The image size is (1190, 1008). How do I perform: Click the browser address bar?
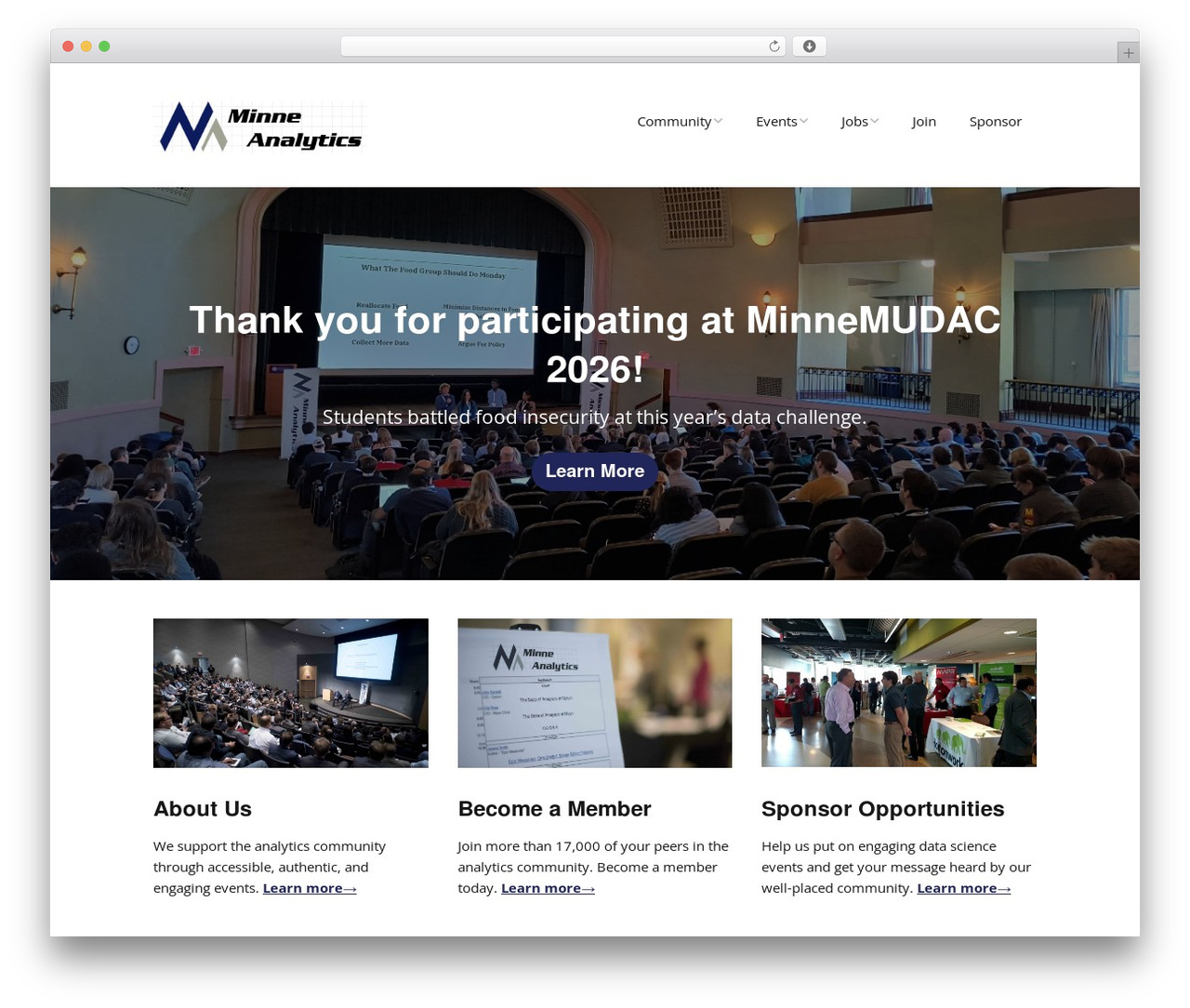(563, 46)
